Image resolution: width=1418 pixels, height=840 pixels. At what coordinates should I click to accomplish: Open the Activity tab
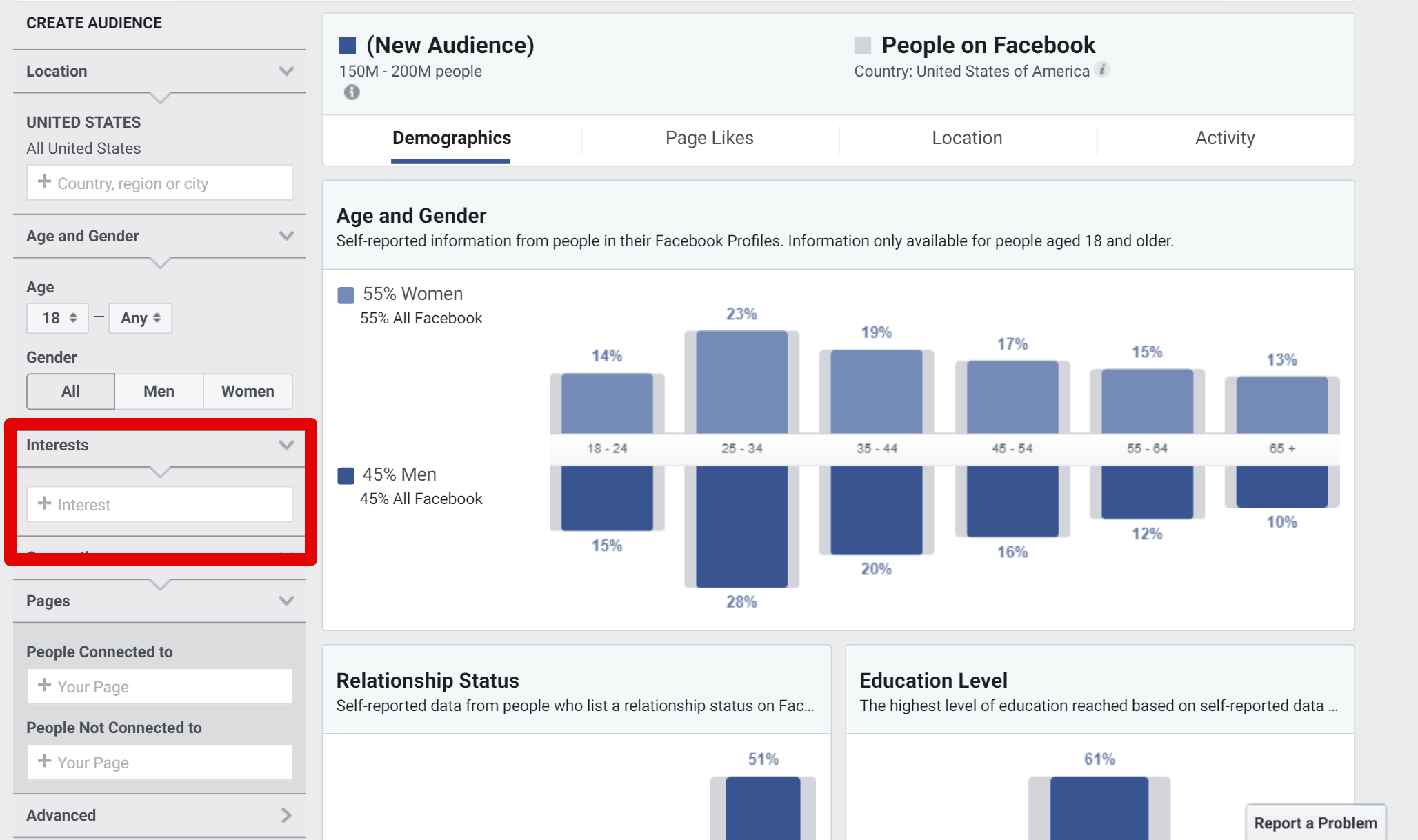[x=1224, y=138]
